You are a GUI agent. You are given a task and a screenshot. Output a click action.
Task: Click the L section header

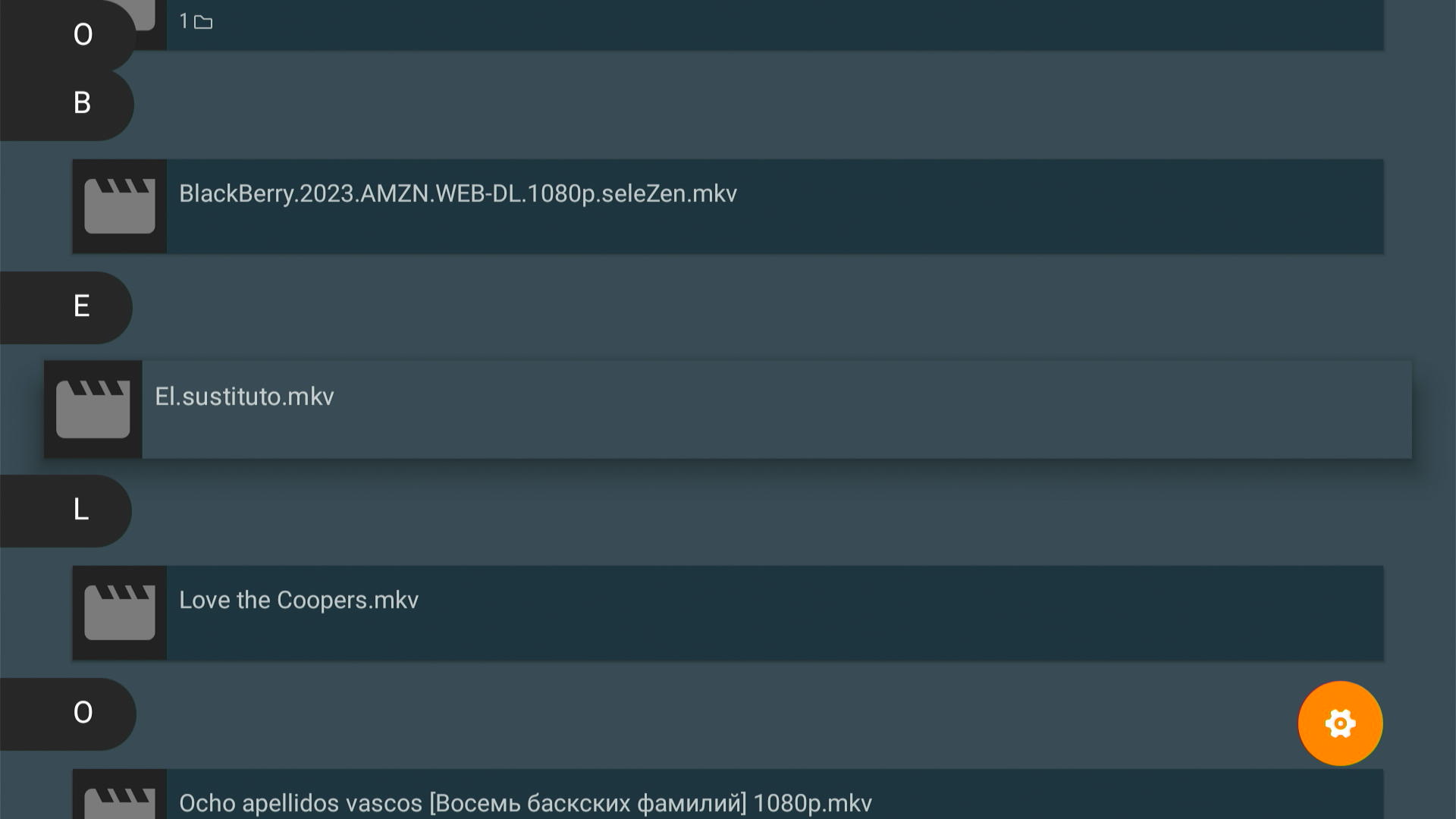80,510
